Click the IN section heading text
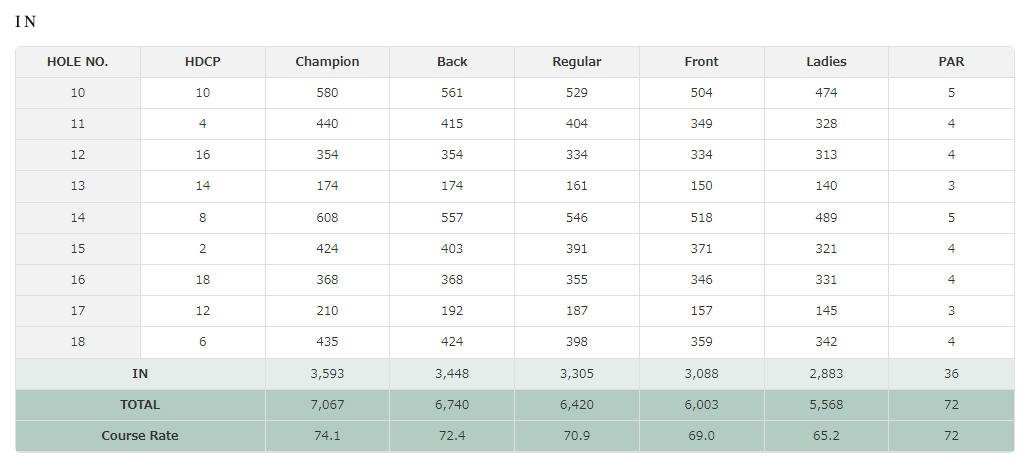Viewport: 1030px width, 466px height. point(25,22)
